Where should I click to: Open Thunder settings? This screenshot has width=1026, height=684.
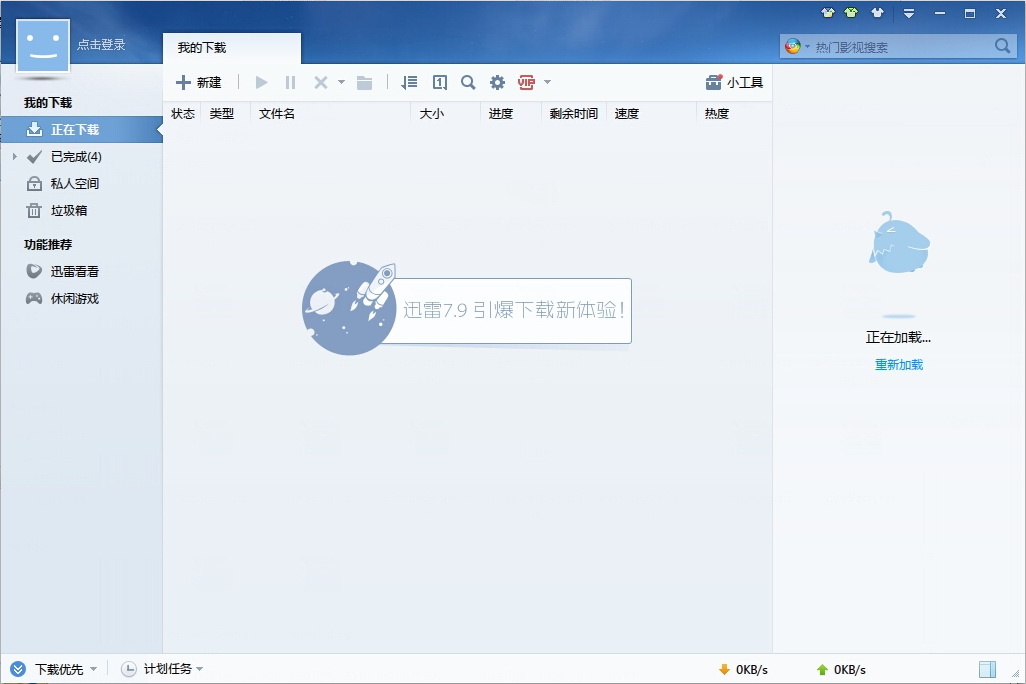point(498,82)
